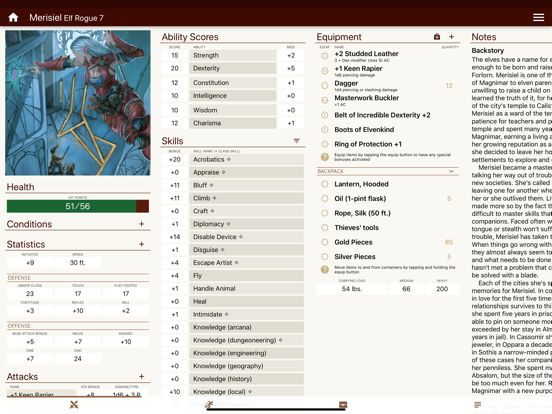Add a new statistic
552x414 pixels.
coord(142,244)
